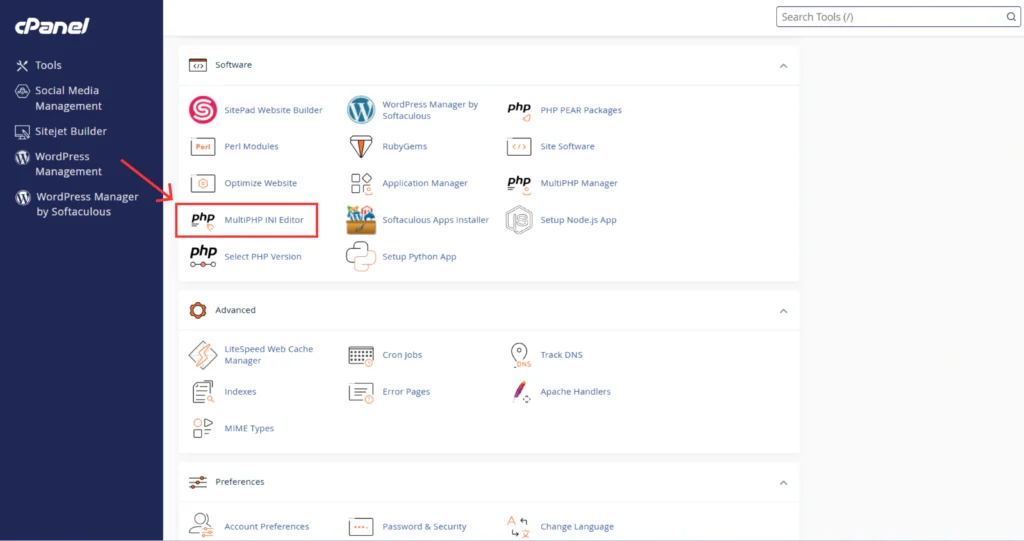Open the Optimize Website icon

pyautogui.click(x=203, y=183)
